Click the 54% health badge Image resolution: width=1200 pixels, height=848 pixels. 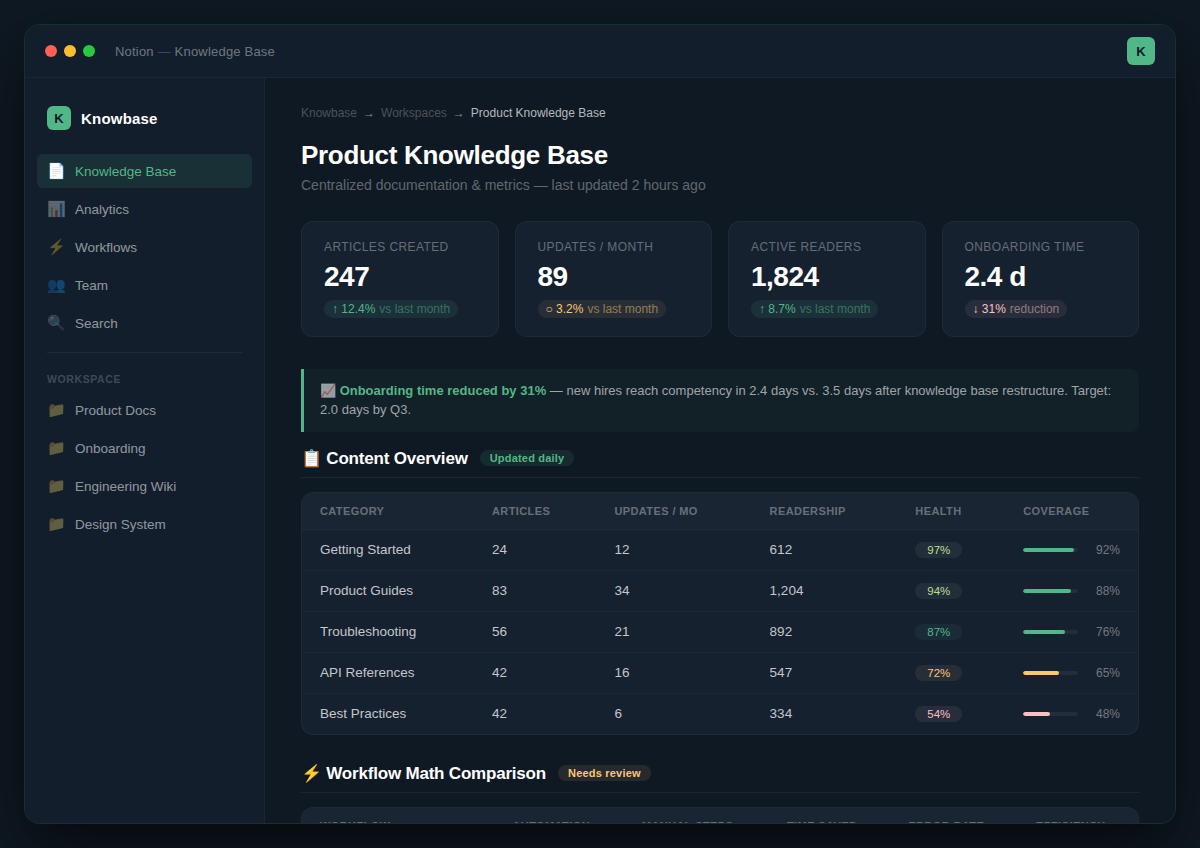point(938,714)
